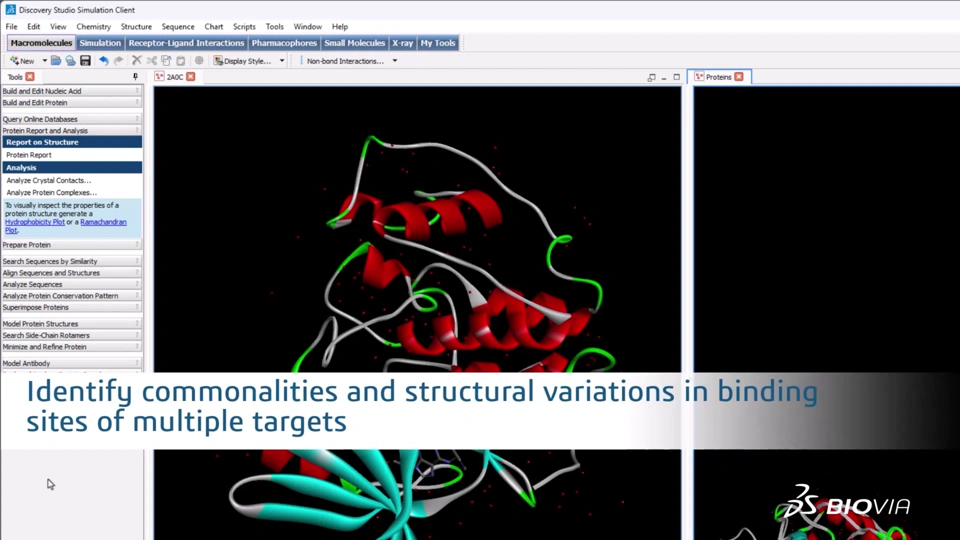The height and width of the screenshot is (540, 960).
Task: Click Analyze Crystal Contacts tool
Action: tap(48, 181)
